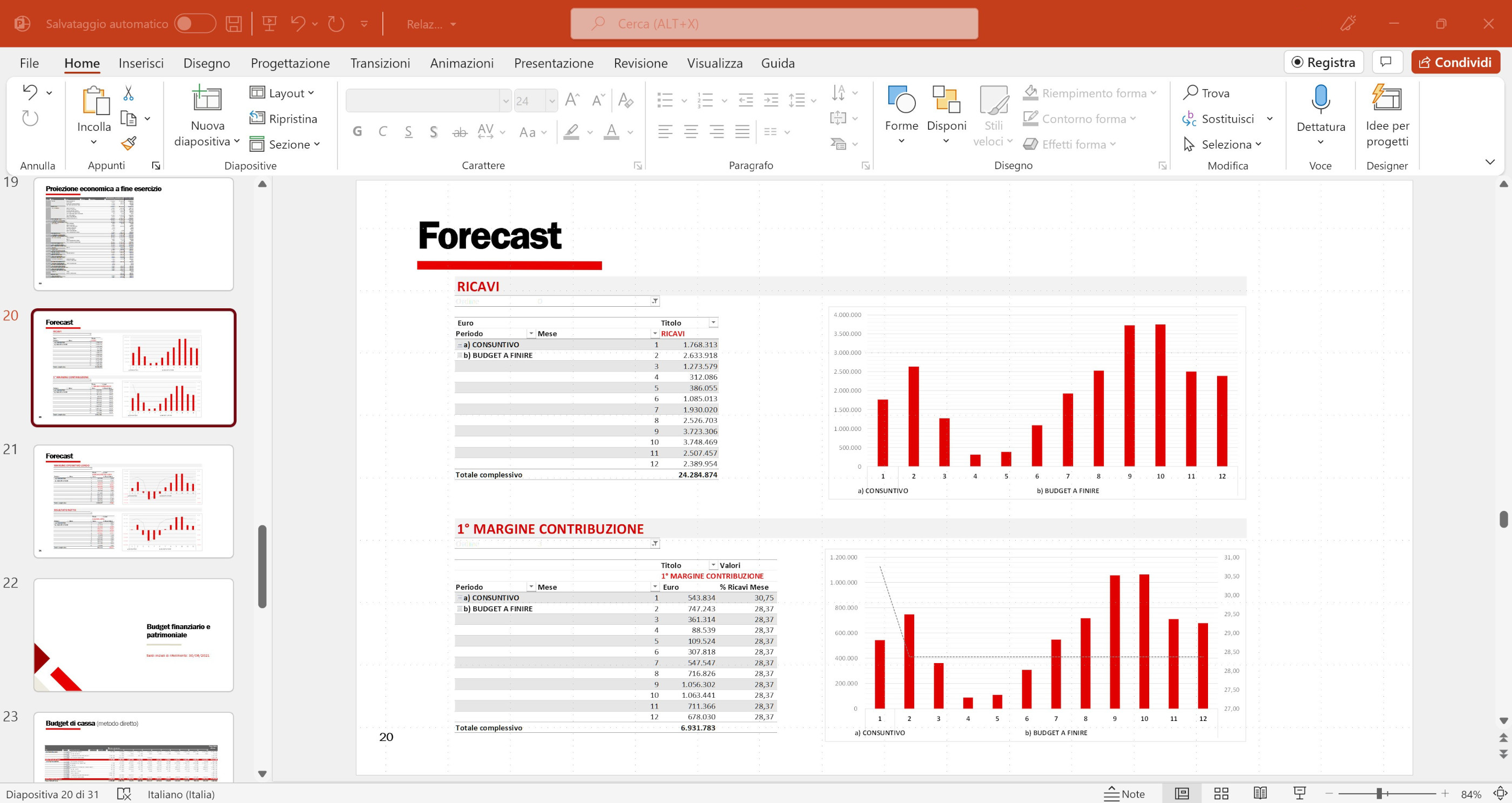The image size is (1512, 803).
Task: Click the Idee per progetti icon
Action: [1386, 99]
